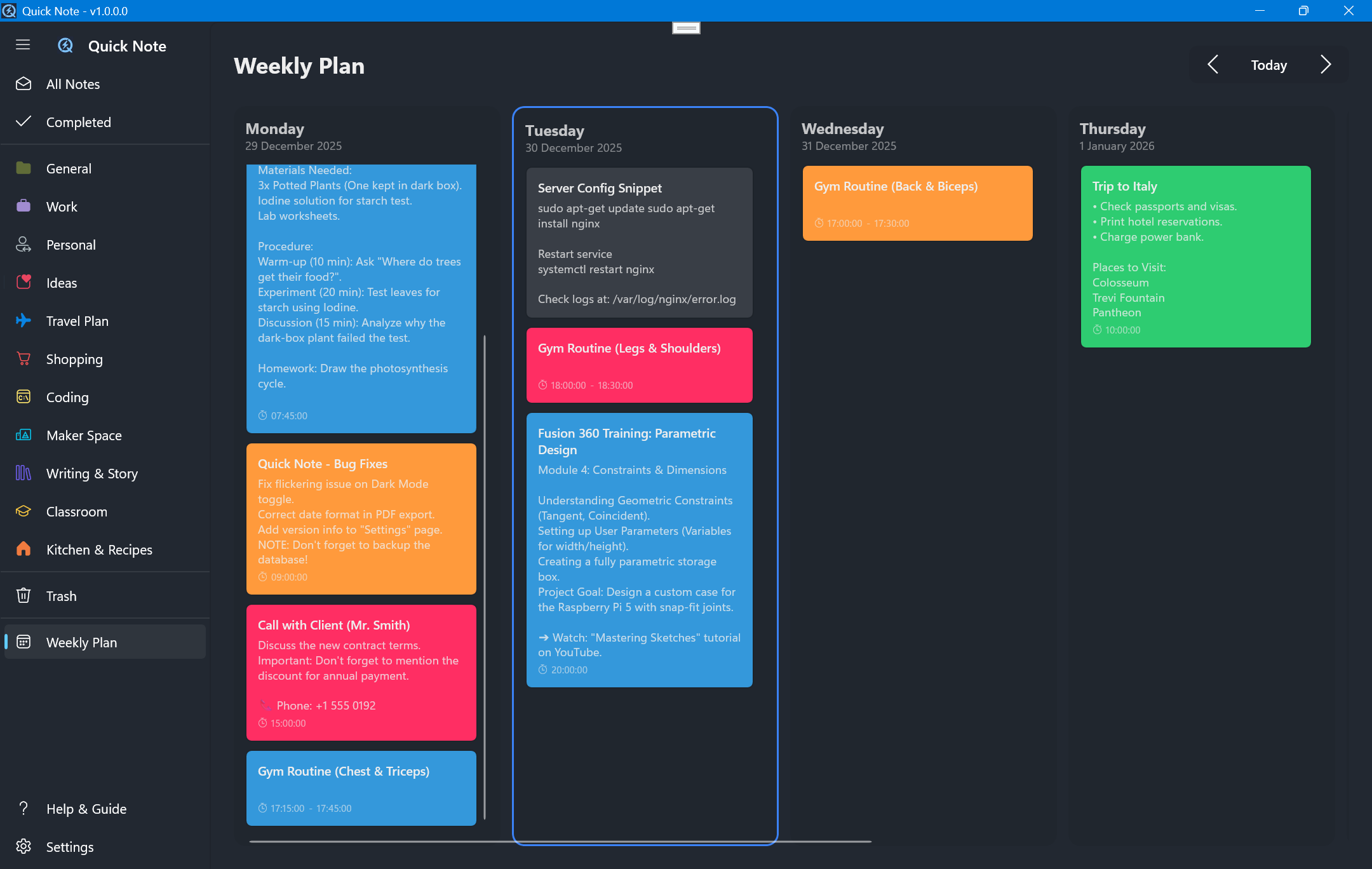Open the Ideas heart icon category

pos(24,283)
